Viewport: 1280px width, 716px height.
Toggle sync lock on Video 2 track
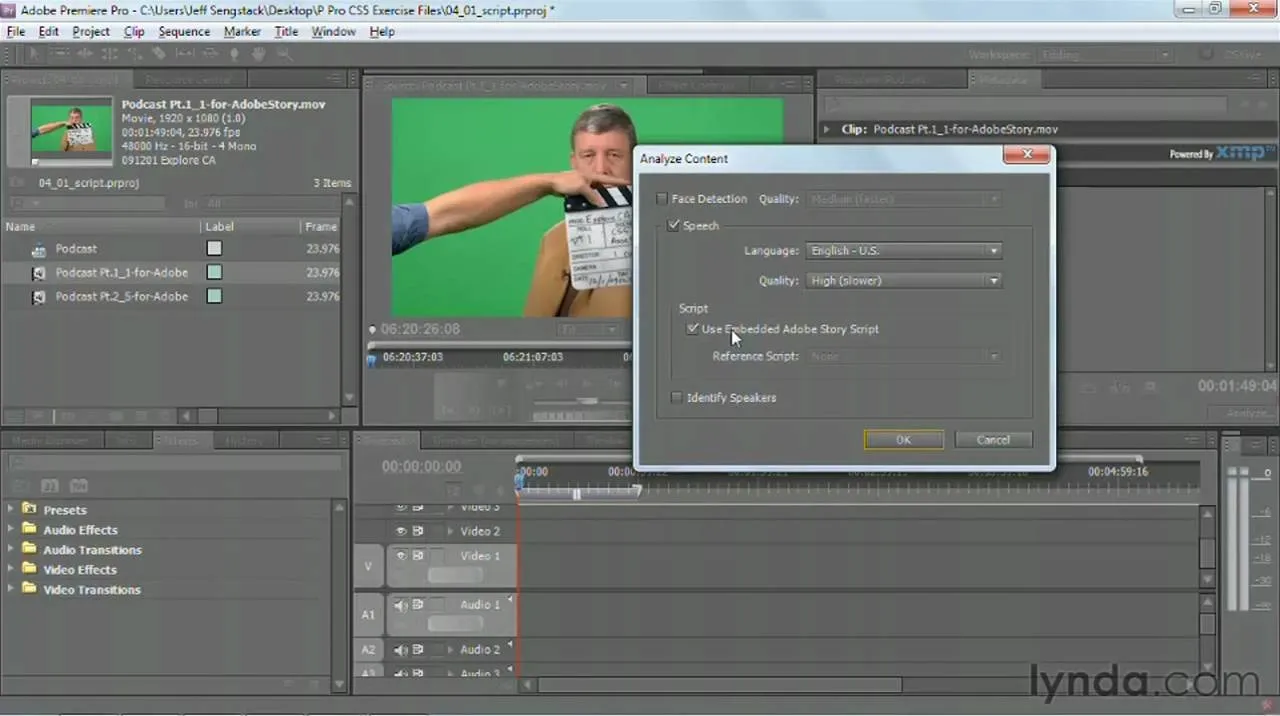click(418, 531)
